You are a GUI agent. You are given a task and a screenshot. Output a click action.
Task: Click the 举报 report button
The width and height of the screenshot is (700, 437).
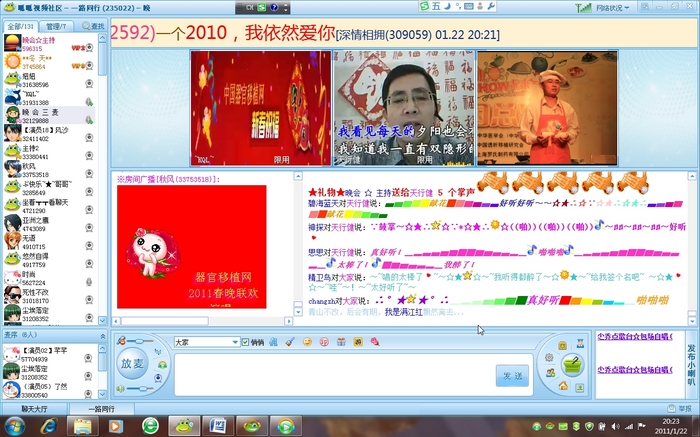point(680,408)
